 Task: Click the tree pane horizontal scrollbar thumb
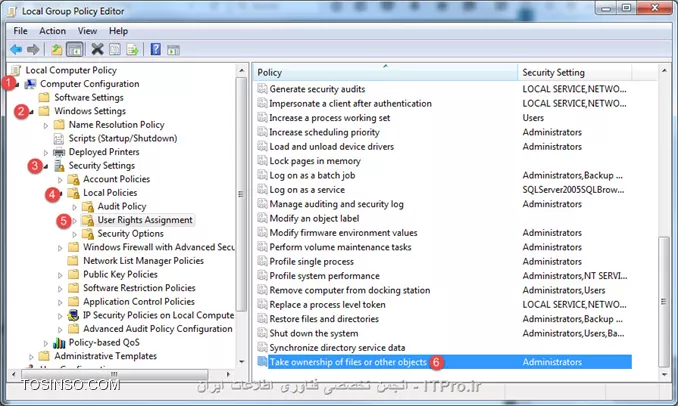(x=114, y=374)
